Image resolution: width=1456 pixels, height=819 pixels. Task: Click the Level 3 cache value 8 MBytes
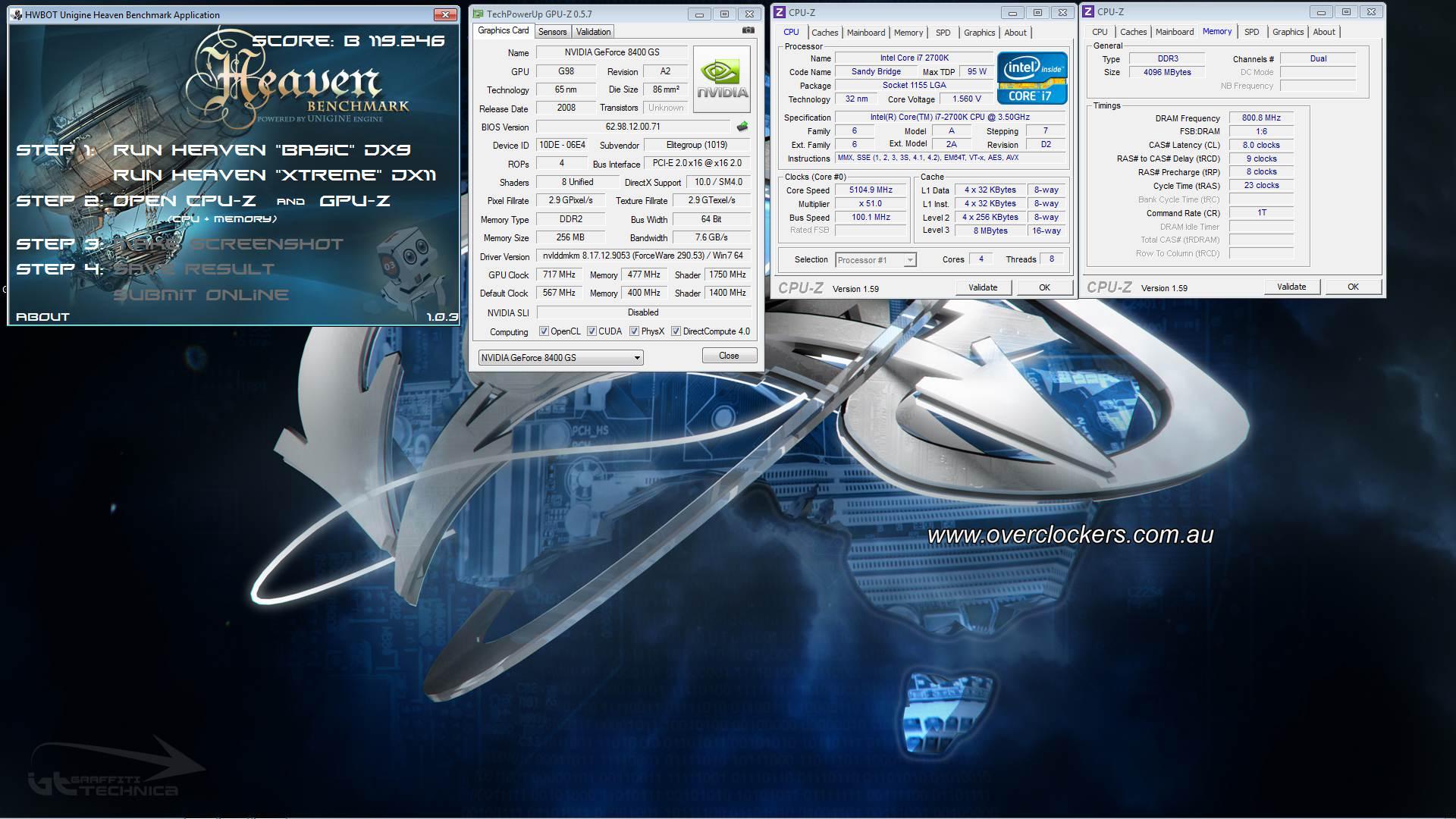(990, 231)
